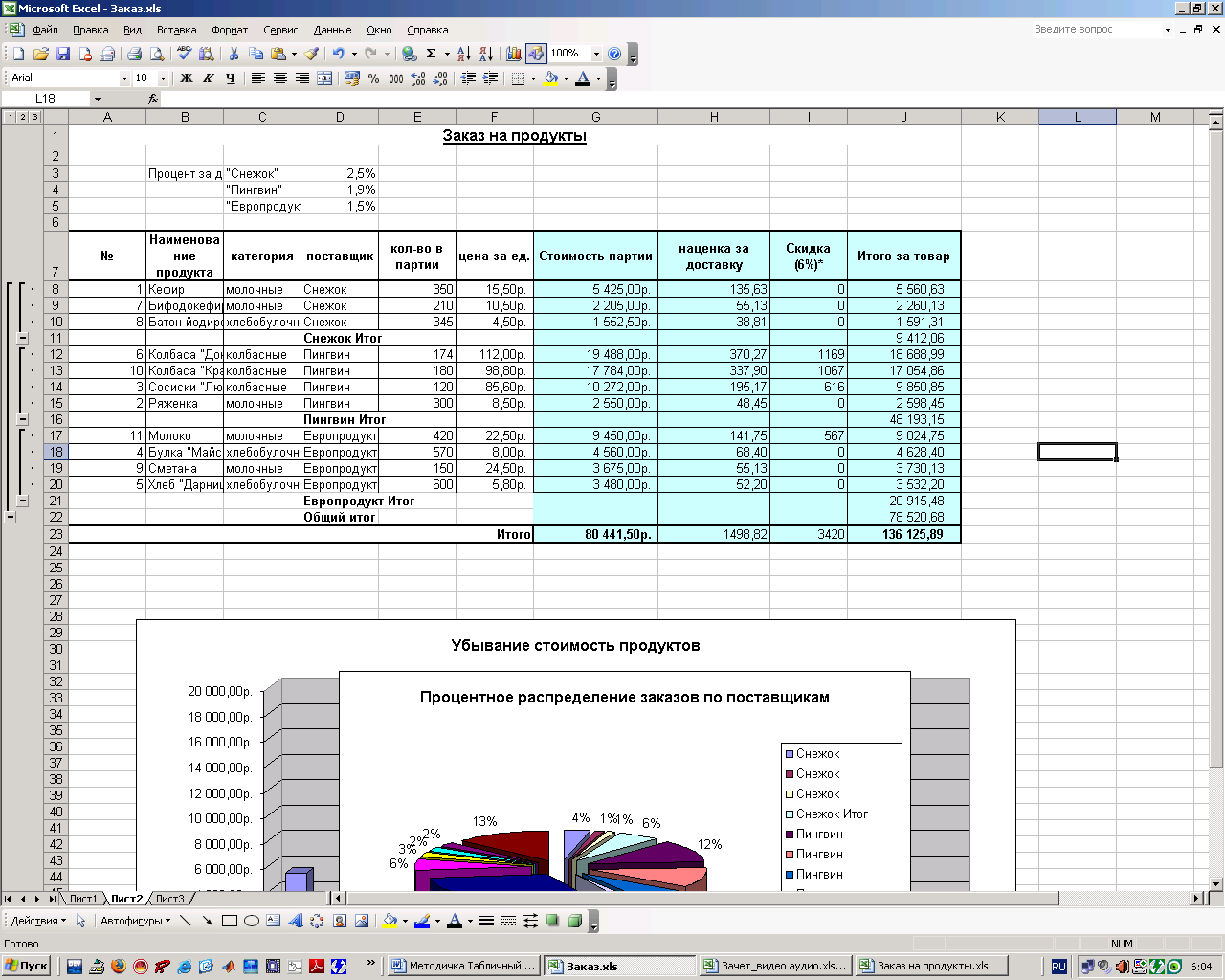Image resolution: width=1225 pixels, height=980 pixels.
Task: Launch the Chart Wizard icon
Action: click(514, 54)
